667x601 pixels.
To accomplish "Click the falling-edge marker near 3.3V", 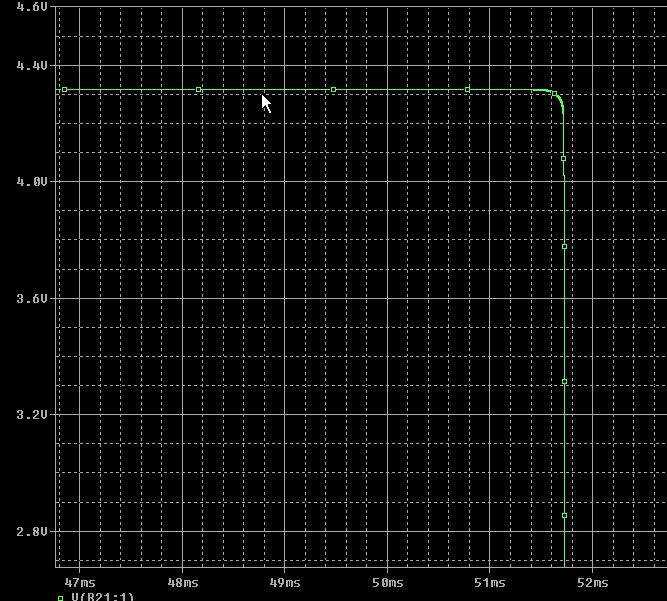I will click(564, 382).
